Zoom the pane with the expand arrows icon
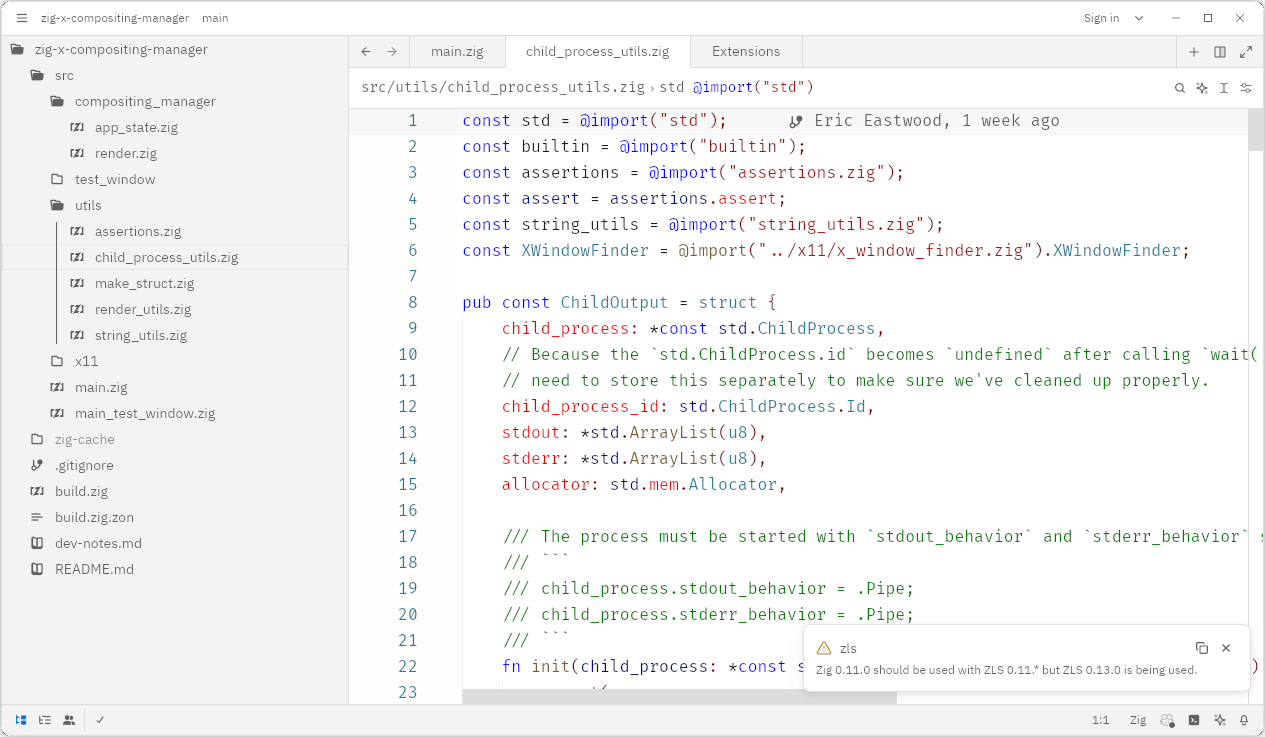Screen dimensions: 1265x737 click(1246, 52)
